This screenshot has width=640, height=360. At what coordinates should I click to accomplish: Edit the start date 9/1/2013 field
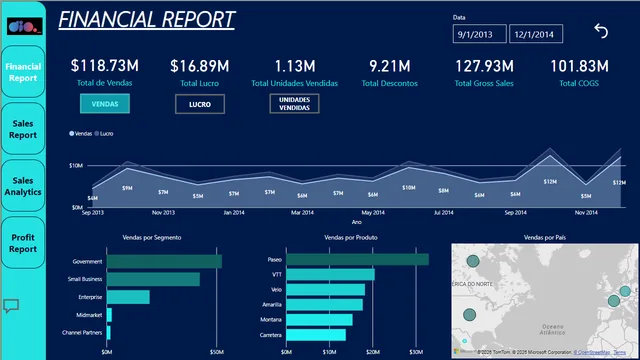[480, 34]
